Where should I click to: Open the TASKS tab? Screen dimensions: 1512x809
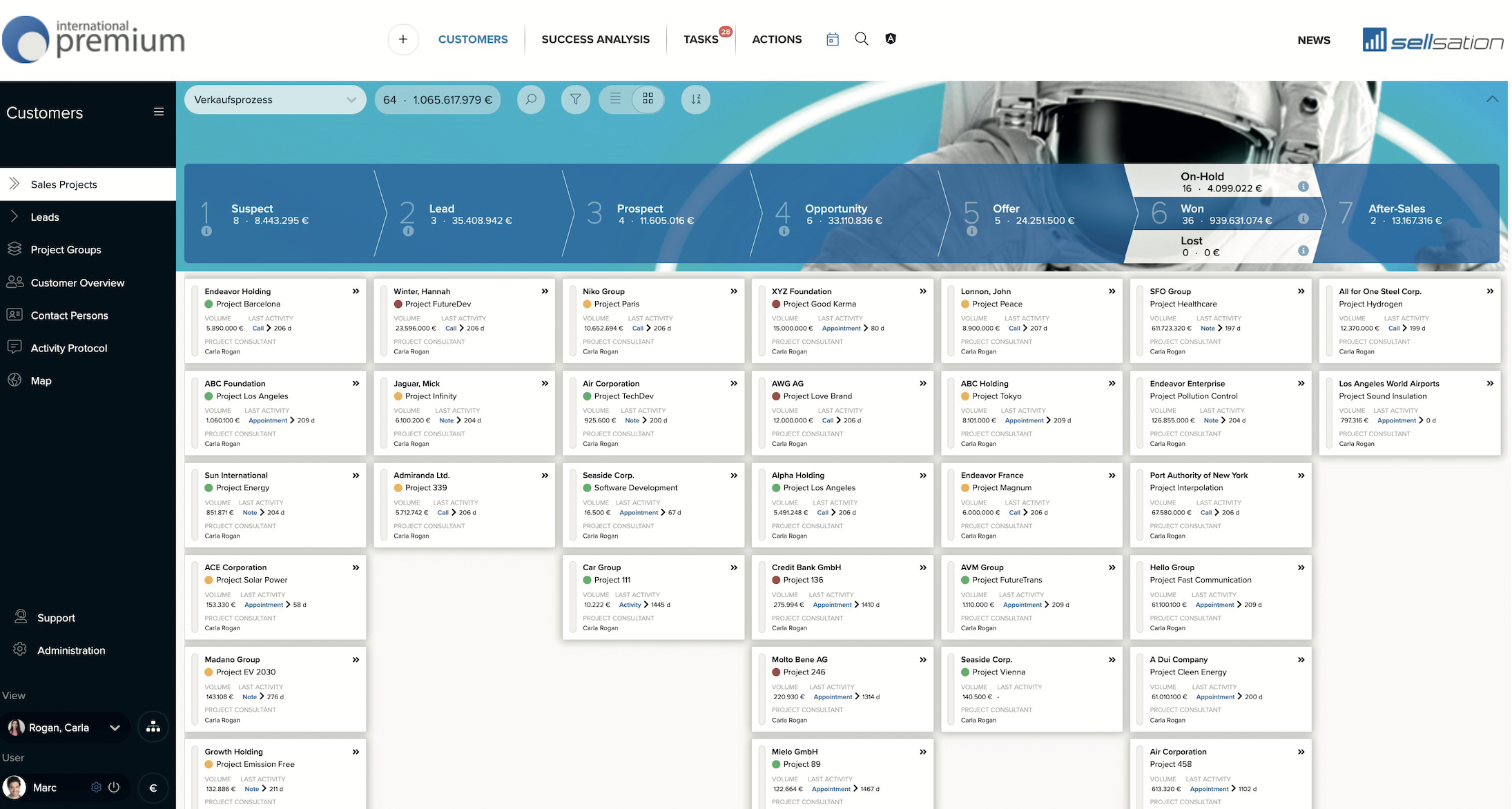point(701,39)
